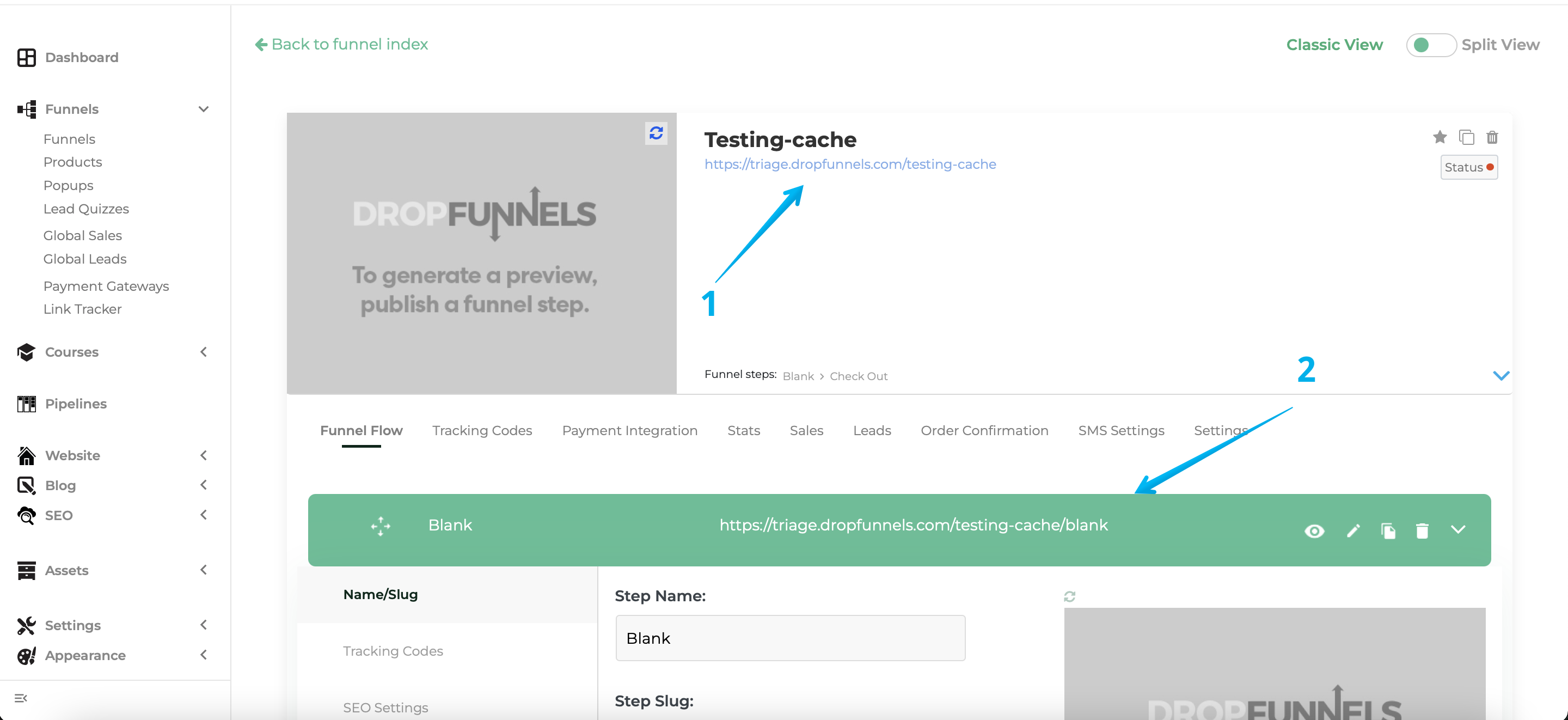Screen dimensions: 1568x720
Task: Click the Website house icon
Action: [x=26, y=456]
